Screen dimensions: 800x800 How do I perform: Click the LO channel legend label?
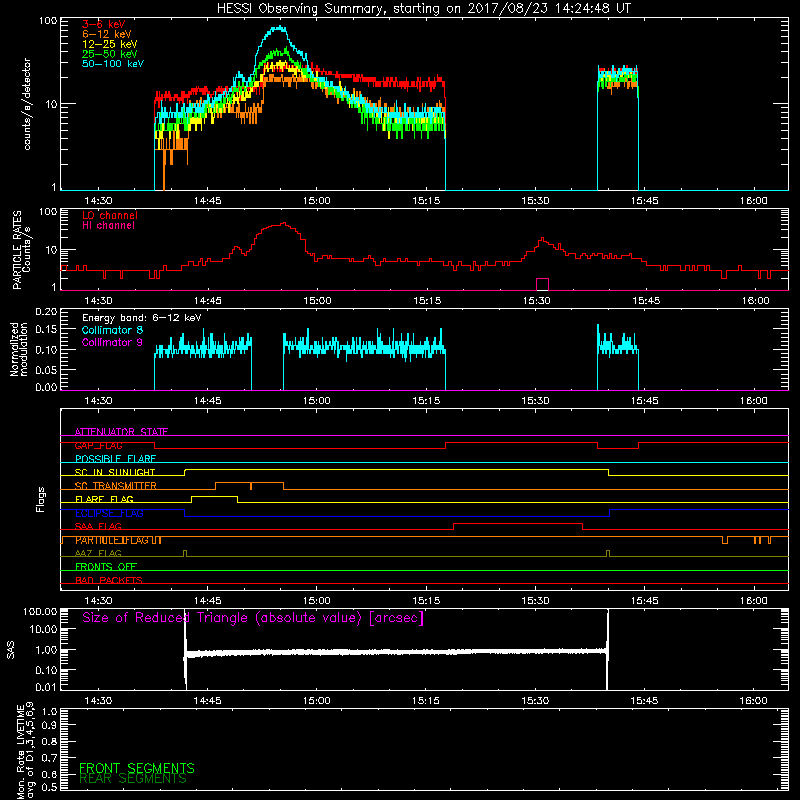110,215
